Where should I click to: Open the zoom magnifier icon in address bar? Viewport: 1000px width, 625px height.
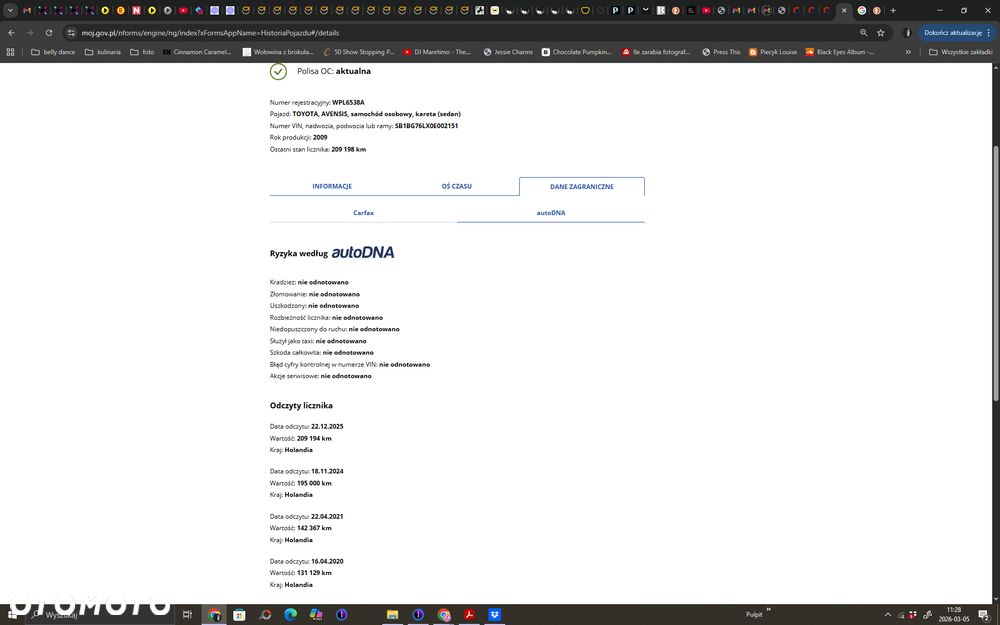click(x=864, y=33)
